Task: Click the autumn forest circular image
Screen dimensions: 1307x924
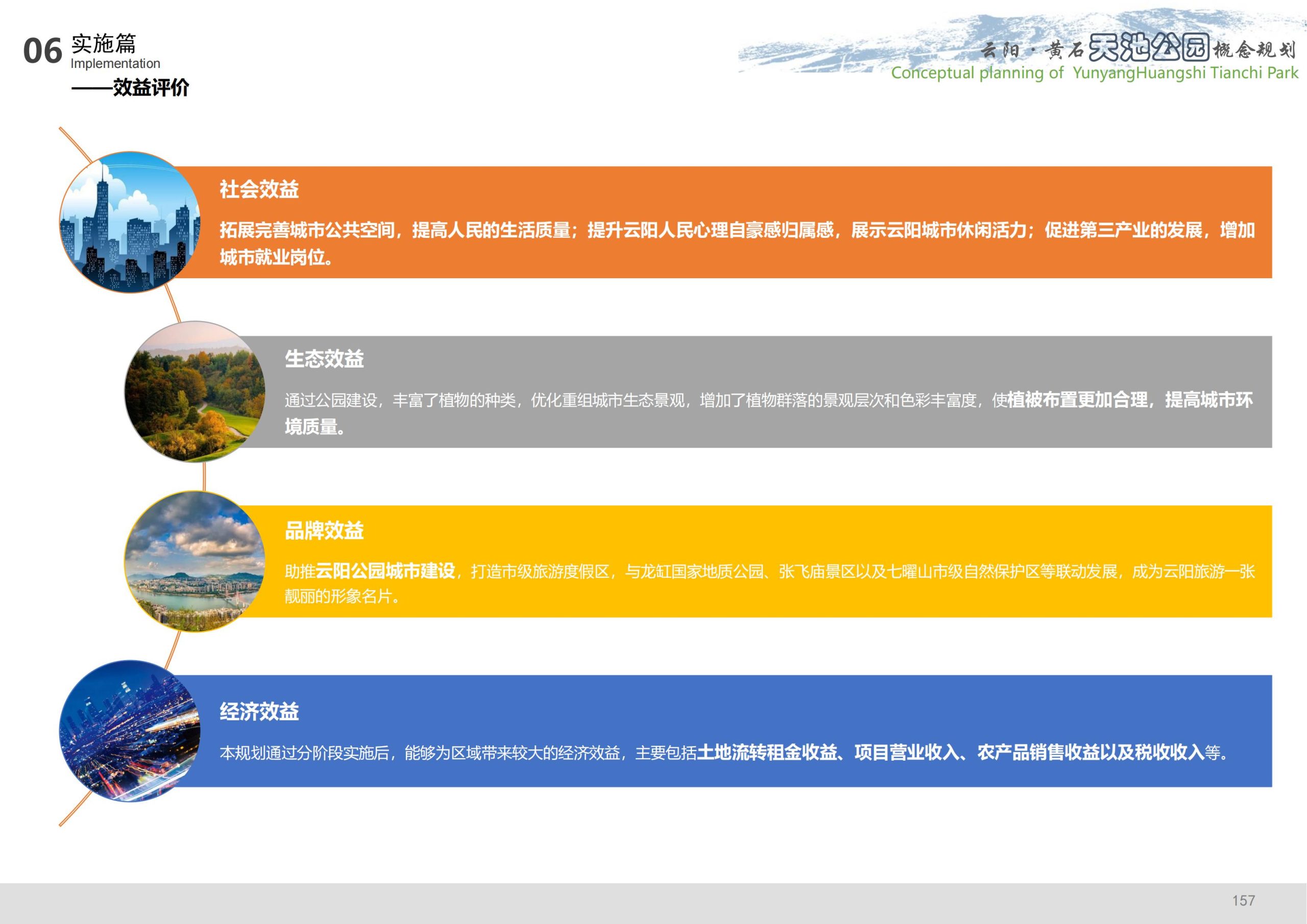Action: coord(195,392)
